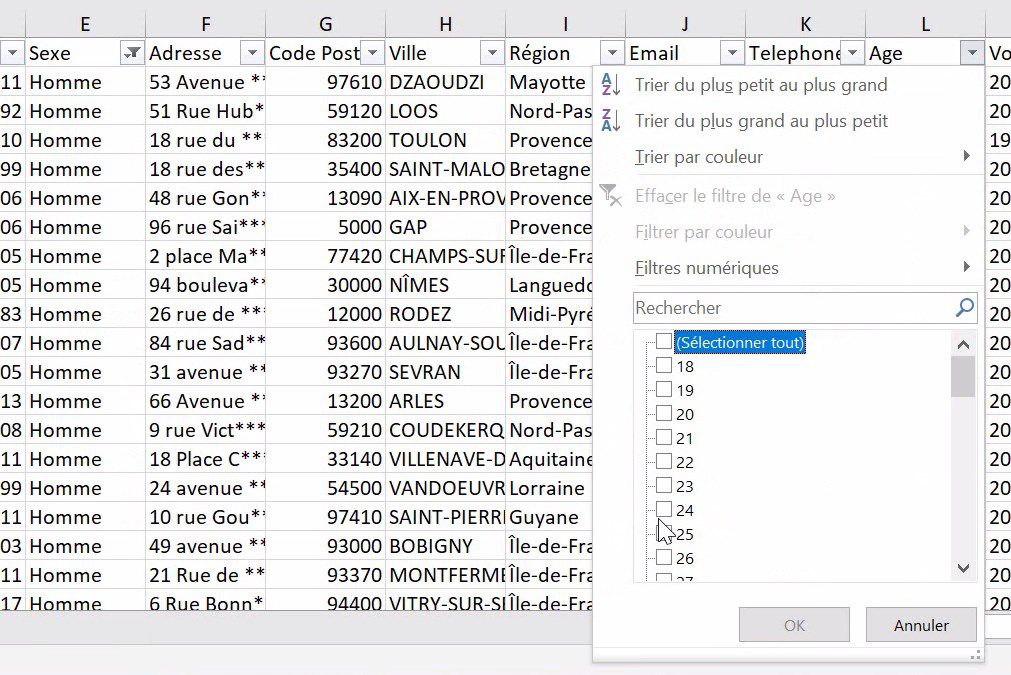Click the scroll-up arrow above the age list
The image size is (1011, 675).
(x=962, y=343)
